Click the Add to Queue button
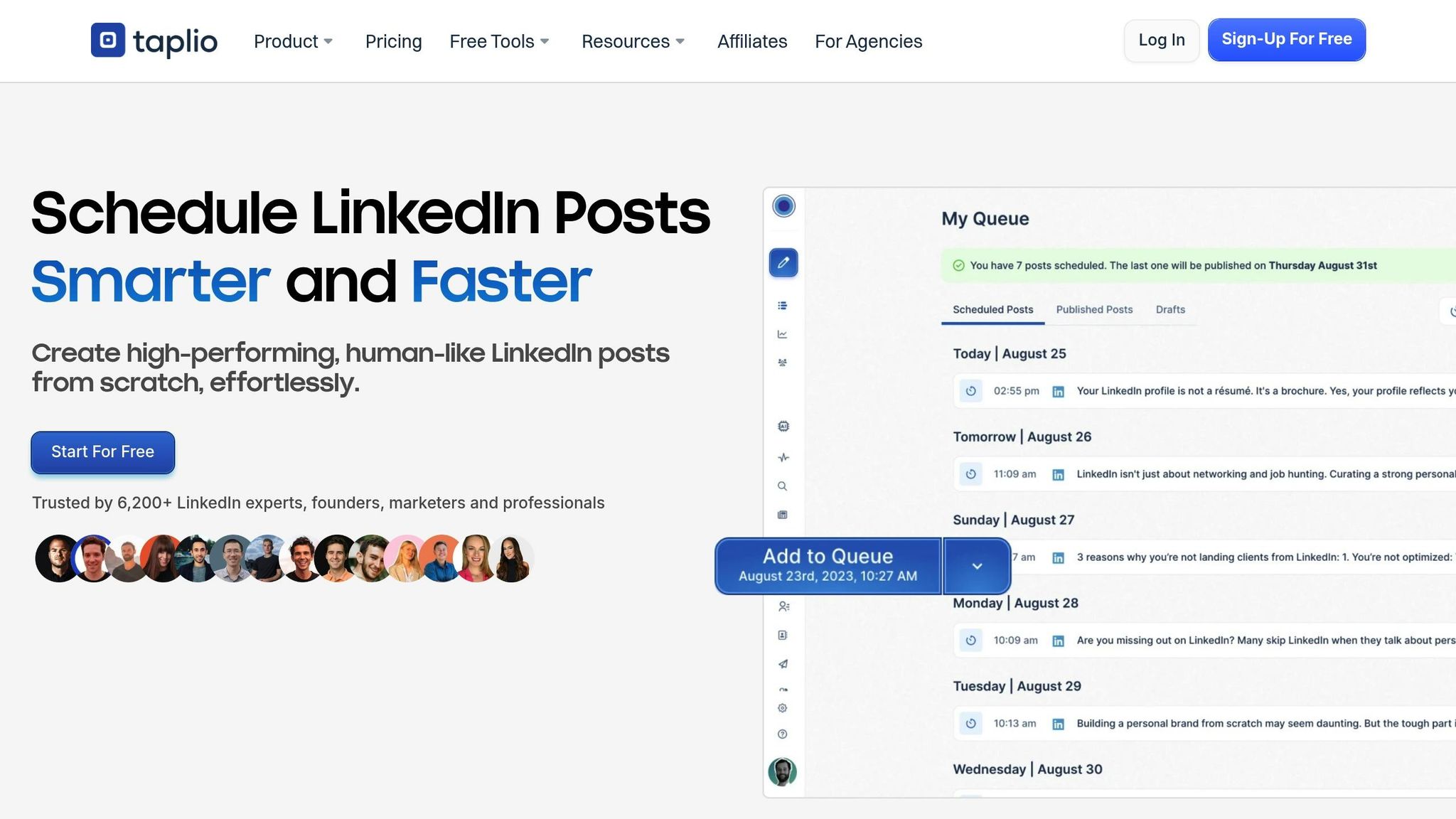1456x819 pixels. tap(828, 566)
